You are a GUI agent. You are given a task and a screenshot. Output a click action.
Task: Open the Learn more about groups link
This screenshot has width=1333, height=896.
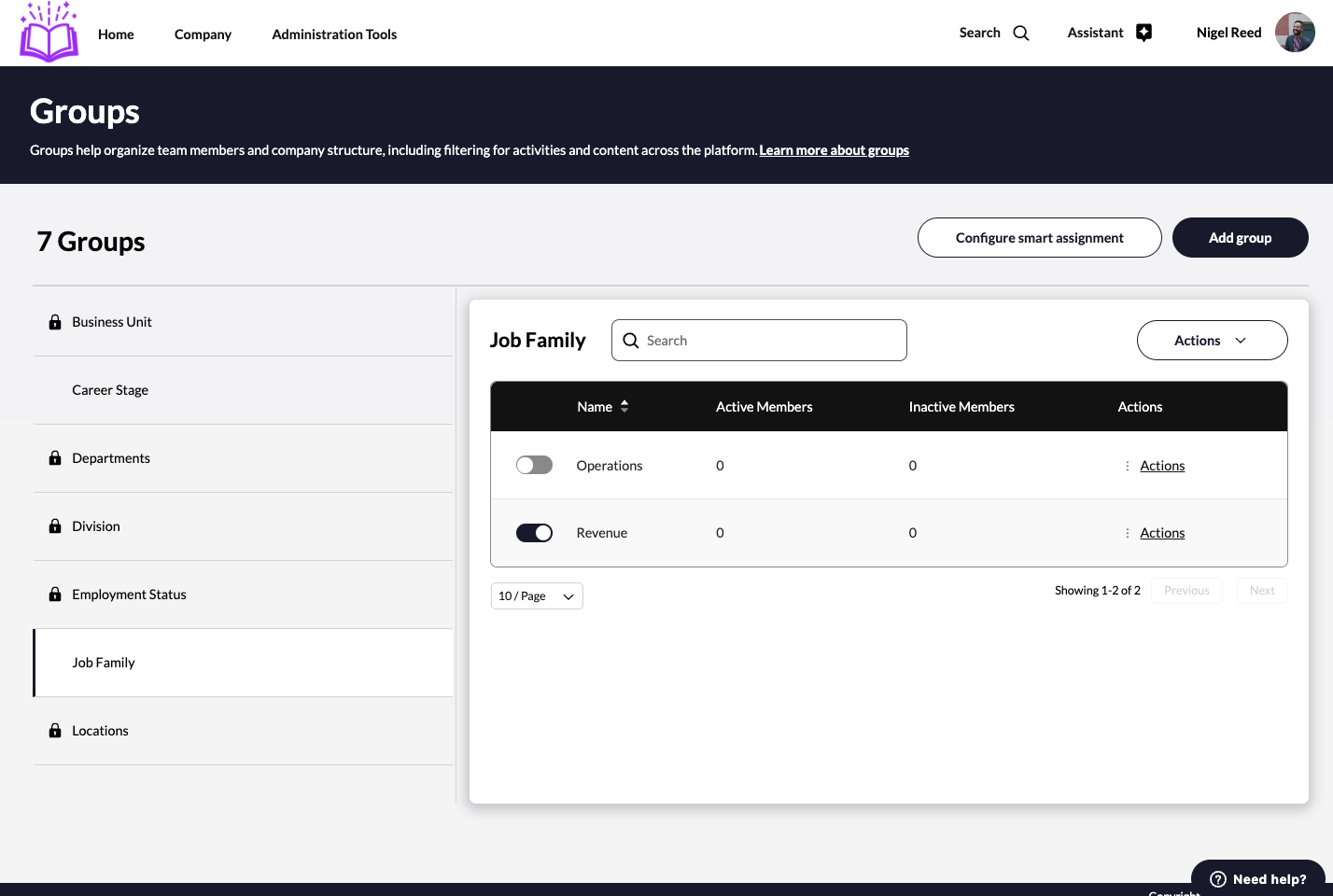point(834,150)
